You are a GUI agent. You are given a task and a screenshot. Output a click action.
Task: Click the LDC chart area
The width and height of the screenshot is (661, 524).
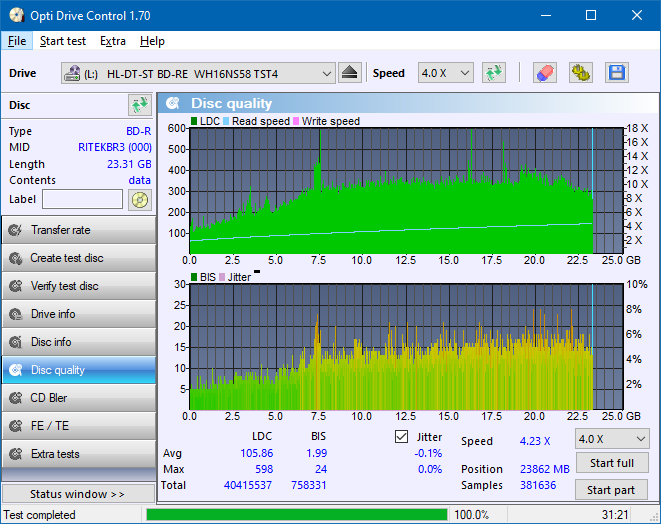click(406, 191)
